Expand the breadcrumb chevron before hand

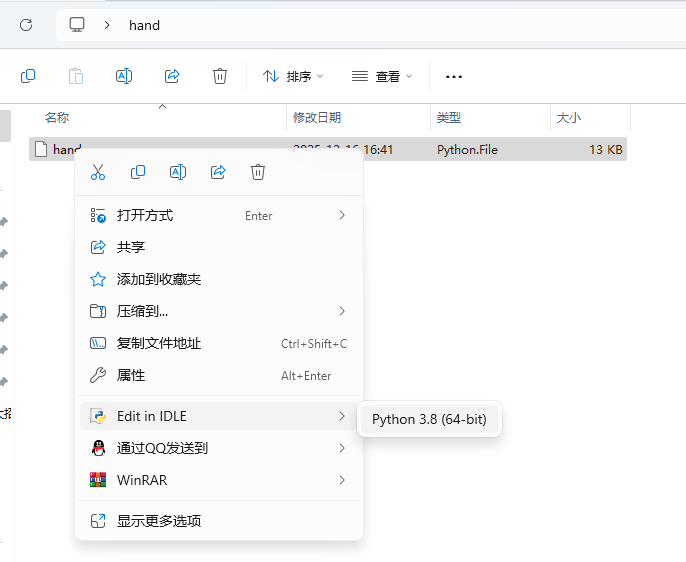[107, 25]
